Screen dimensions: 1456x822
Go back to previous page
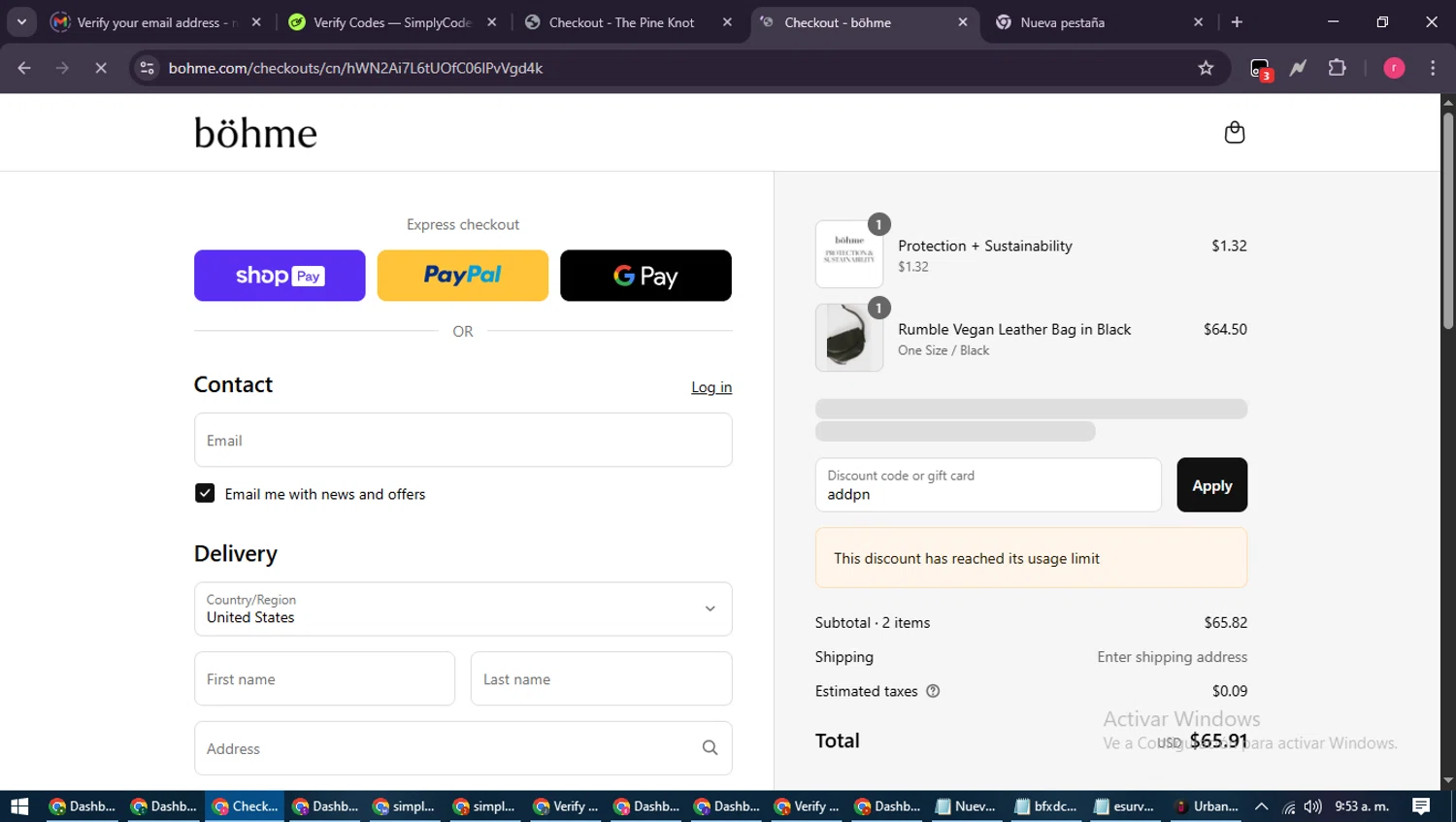pos(24,68)
